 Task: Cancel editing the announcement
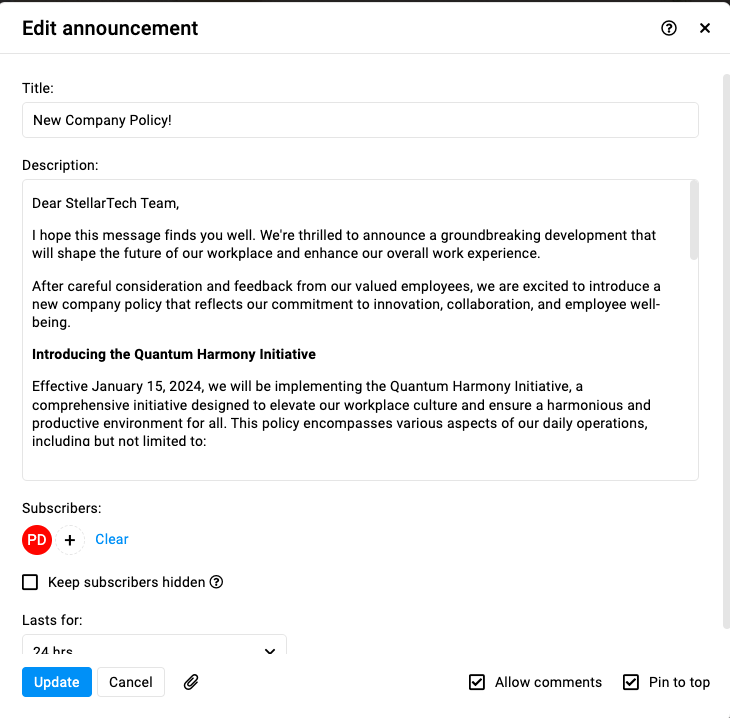(131, 682)
